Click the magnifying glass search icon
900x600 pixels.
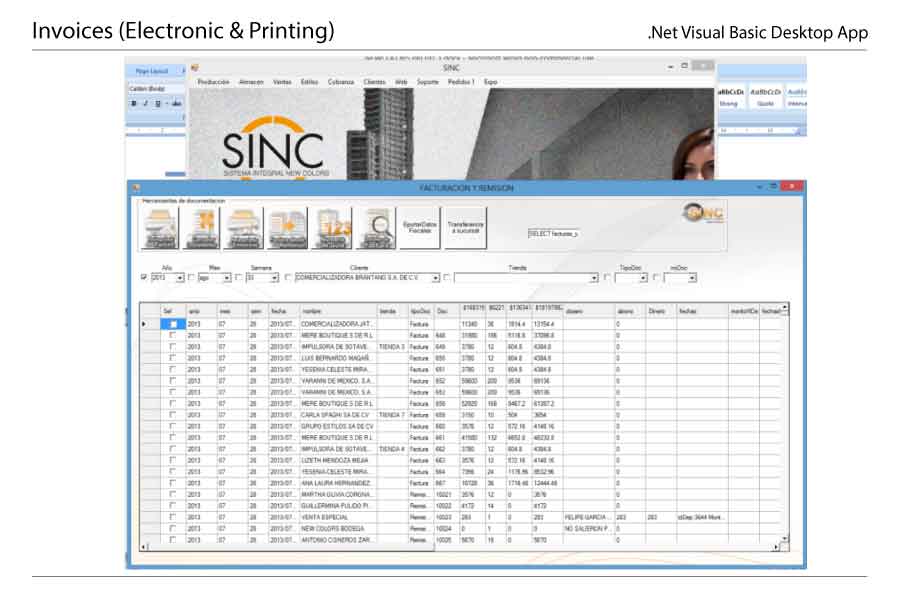click(378, 228)
